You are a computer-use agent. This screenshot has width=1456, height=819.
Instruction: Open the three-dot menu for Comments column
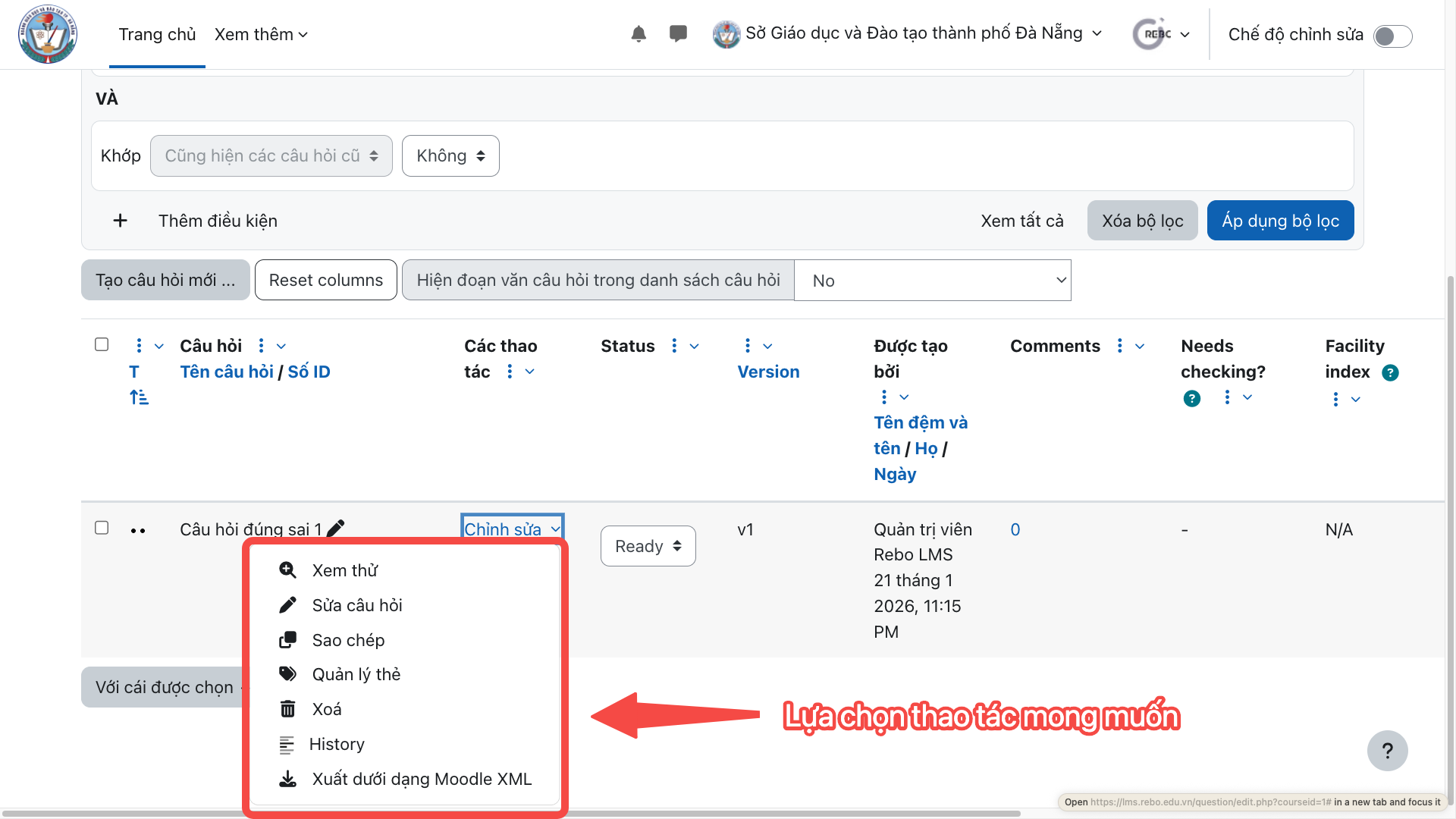coord(1120,346)
